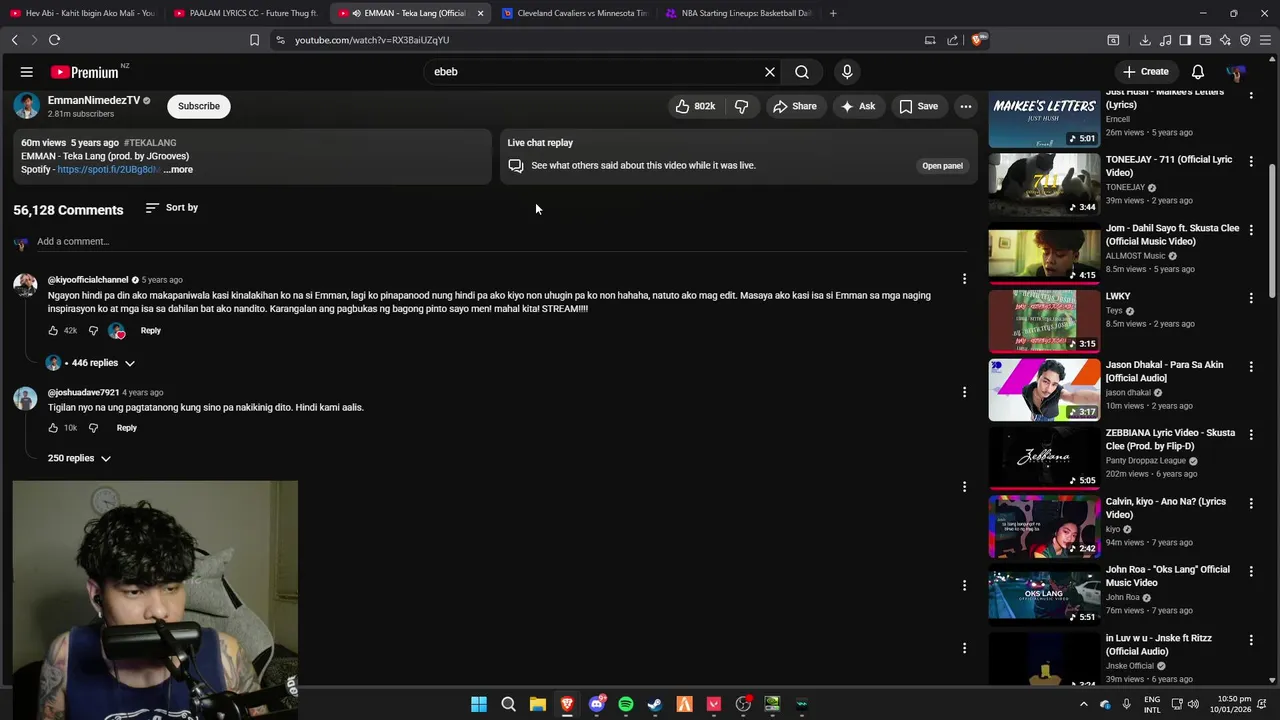
Task: Run search with magnifier button
Action: point(802,72)
